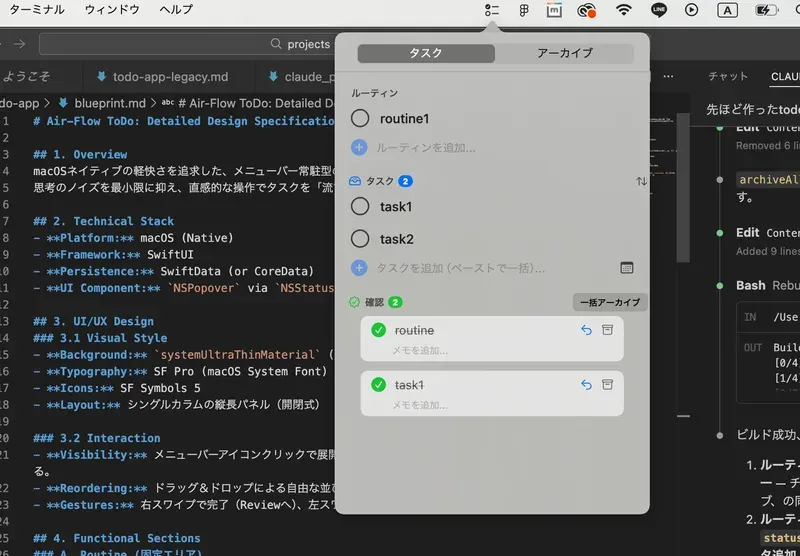The image size is (800, 556).
Task: Archive the completed task1 item
Action: (607, 385)
